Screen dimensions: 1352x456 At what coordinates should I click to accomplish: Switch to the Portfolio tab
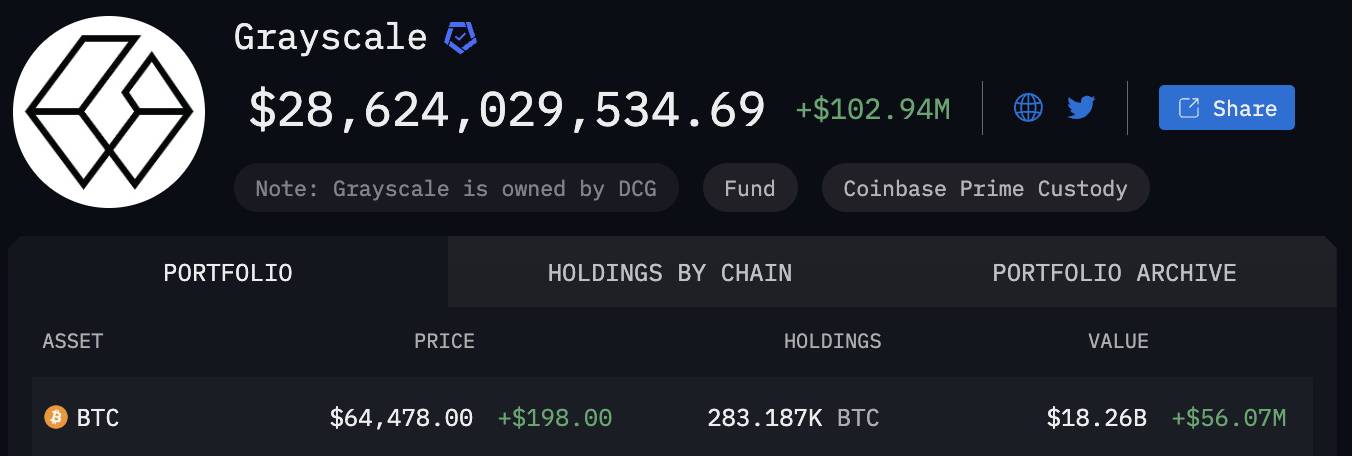pos(228,273)
